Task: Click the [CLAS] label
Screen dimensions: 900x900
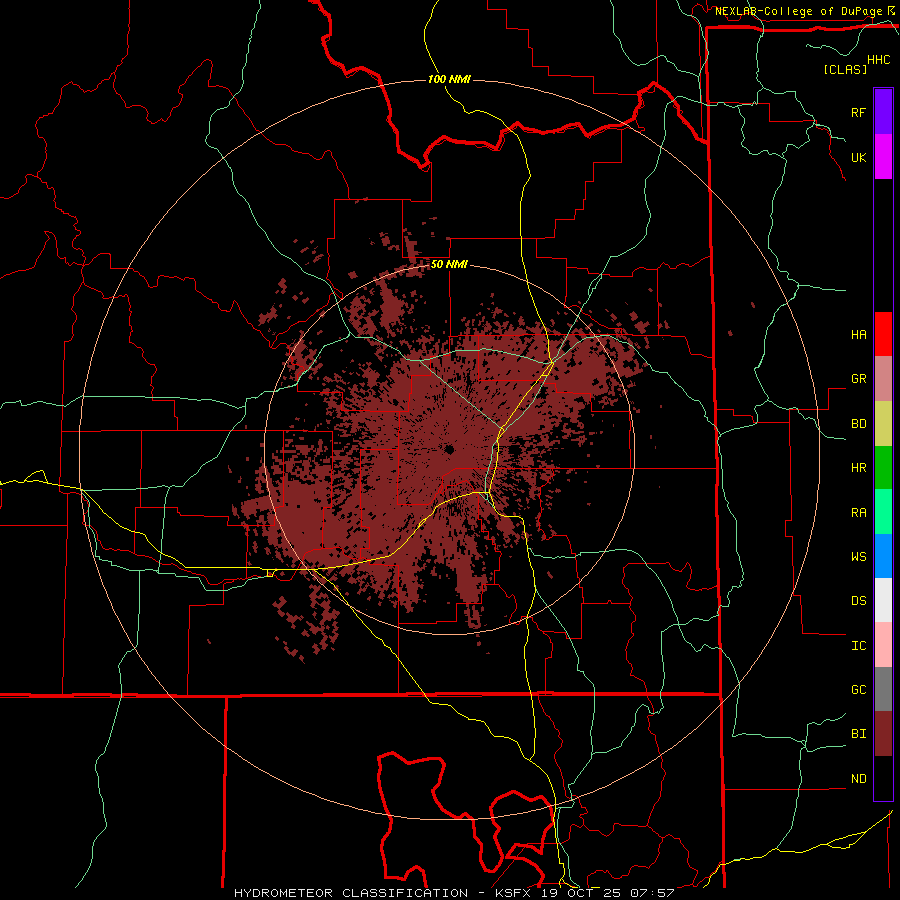Action: tap(845, 69)
